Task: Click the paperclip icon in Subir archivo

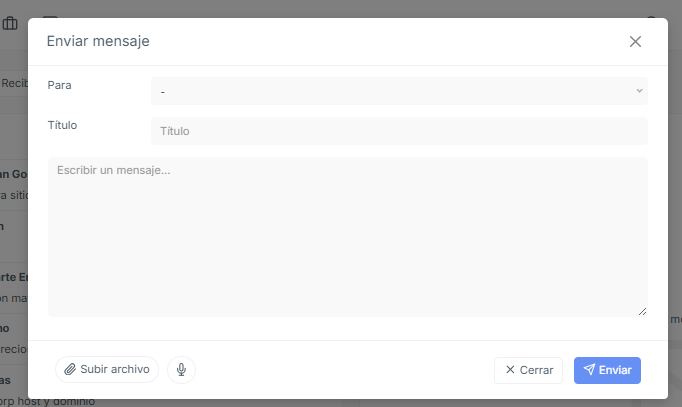Action: click(x=70, y=370)
